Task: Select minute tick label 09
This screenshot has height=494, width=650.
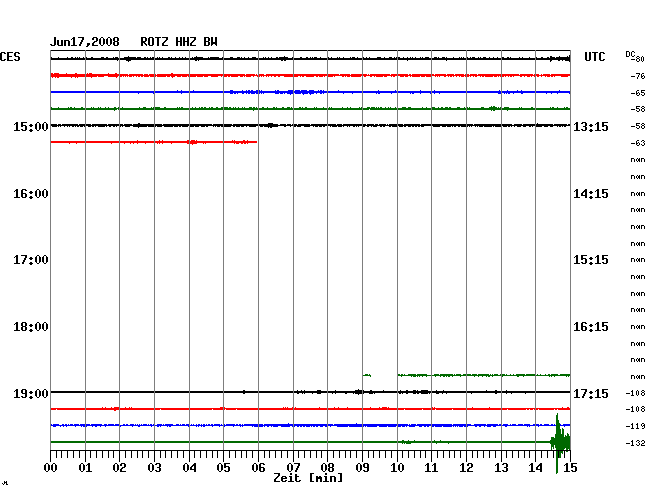Action: tap(362, 468)
